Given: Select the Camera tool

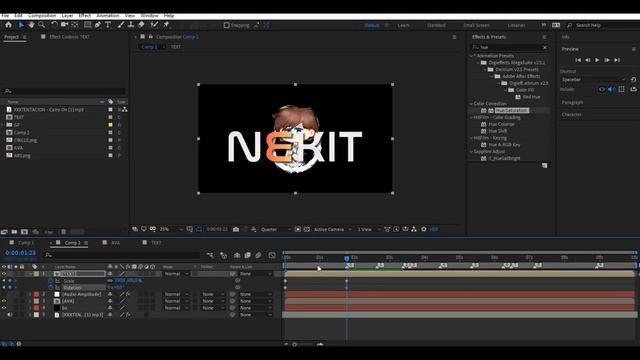Looking at the screenshot, I should 64,25.
